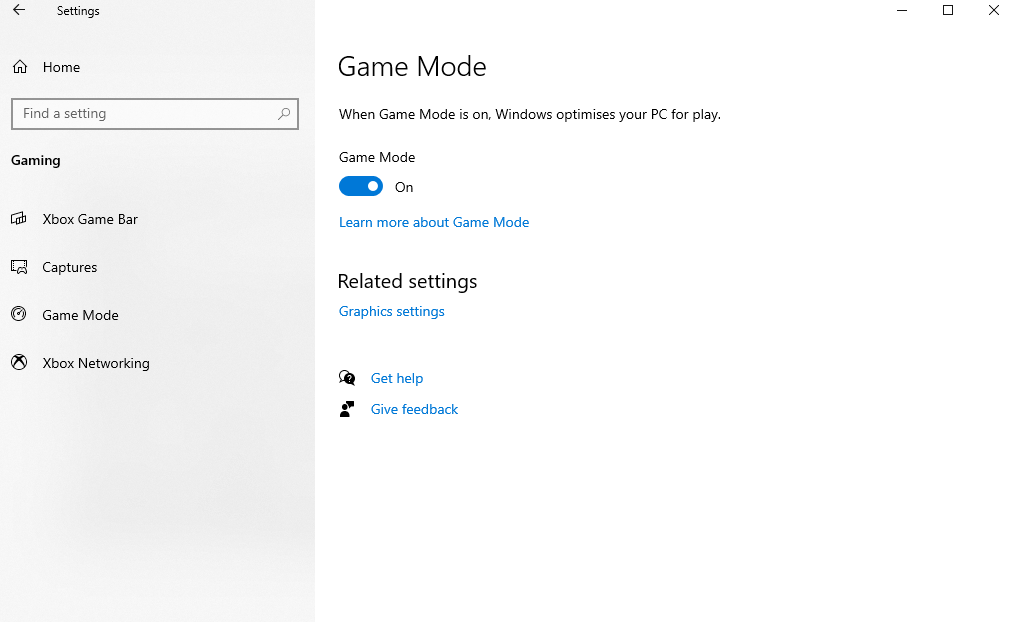
Task: Maximize the Settings window
Action: (948, 11)
